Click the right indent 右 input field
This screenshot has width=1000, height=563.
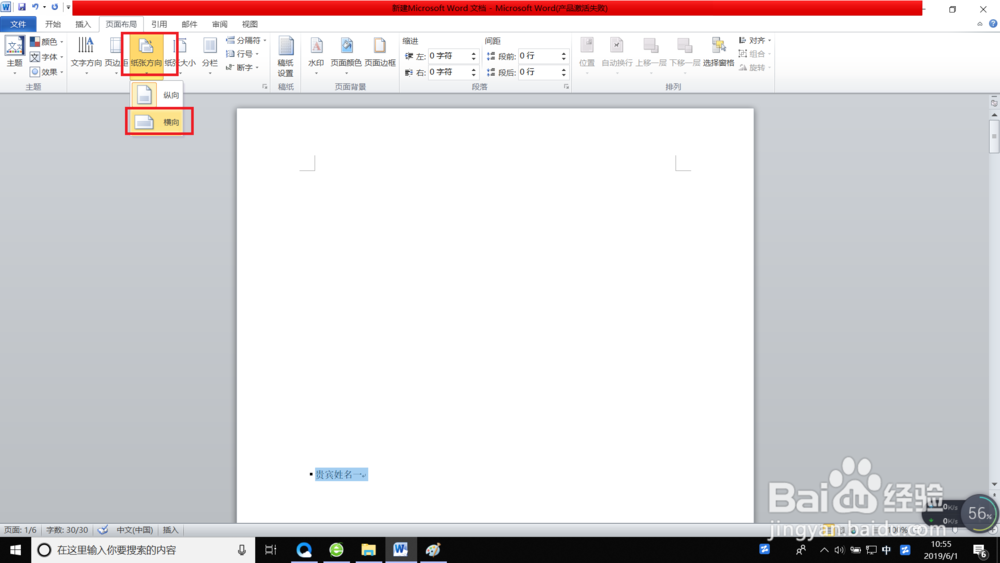click(x=448, y=72)
